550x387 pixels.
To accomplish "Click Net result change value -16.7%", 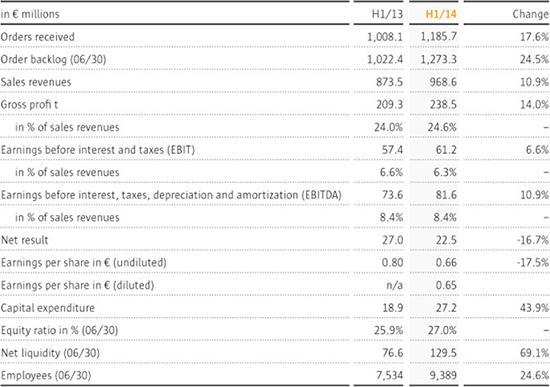I will point(533,240).
